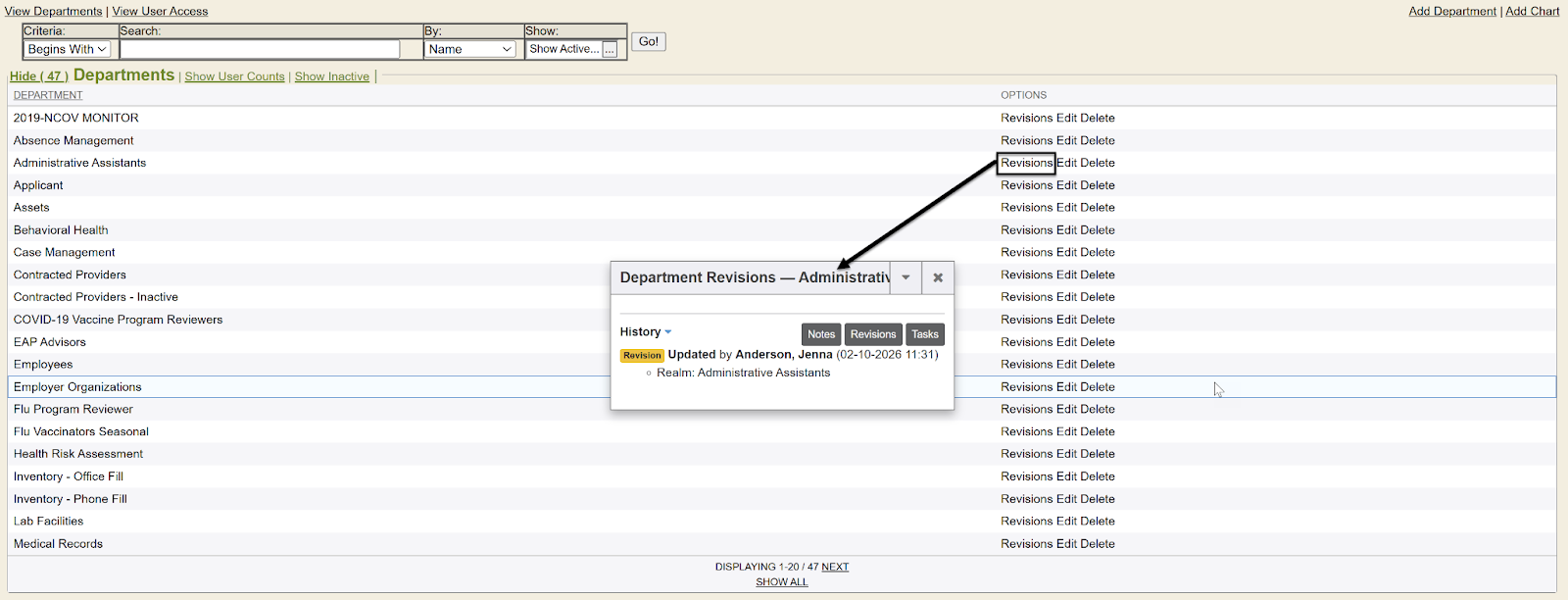The image size is (1568, 600).
Task: Expand the History dropdown in popup
Action: [646, 332]
